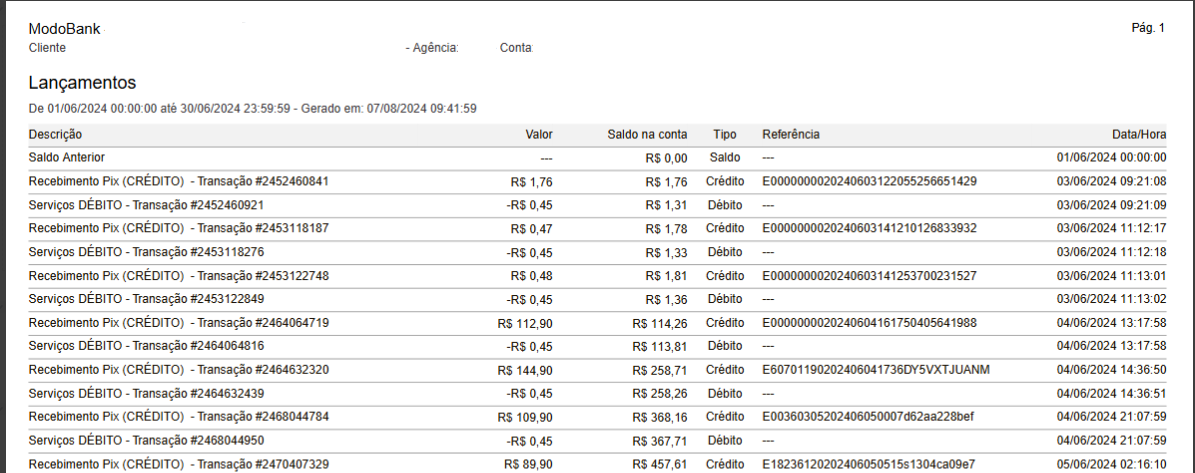Screen dimensions: 1195x473
Task: Click the 'Valor' column header
Action: point(539,134)
